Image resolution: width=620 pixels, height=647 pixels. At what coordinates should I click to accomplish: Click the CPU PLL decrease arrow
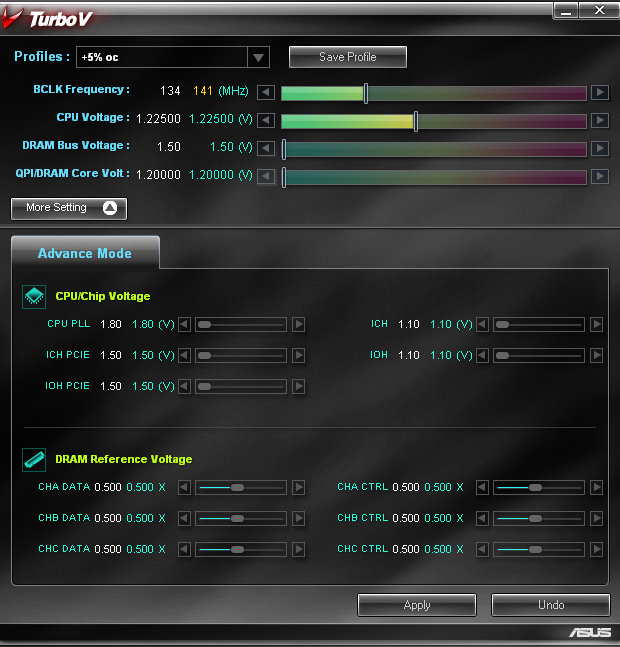(x=184, y=324)
